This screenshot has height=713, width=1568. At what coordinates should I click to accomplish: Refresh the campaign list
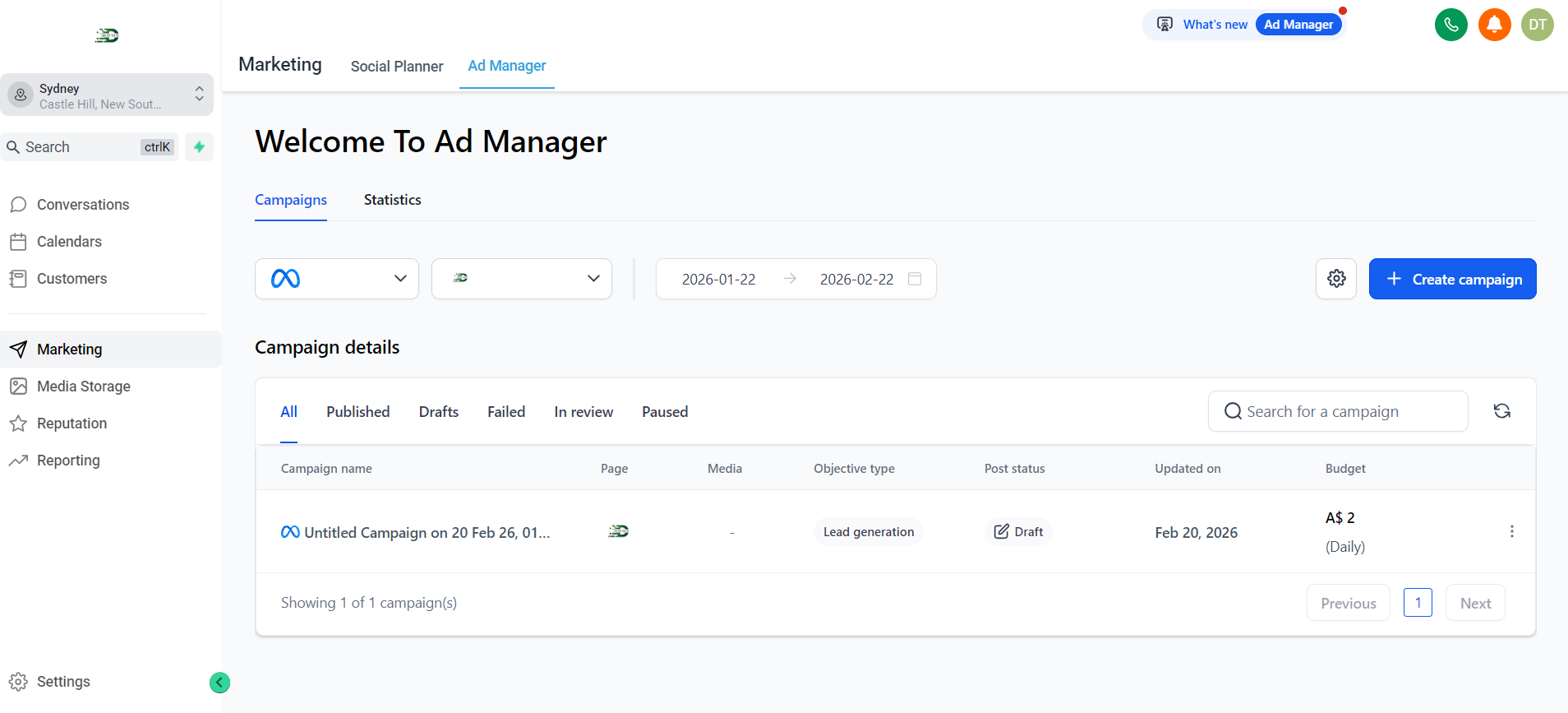[x=1501, y=411]
